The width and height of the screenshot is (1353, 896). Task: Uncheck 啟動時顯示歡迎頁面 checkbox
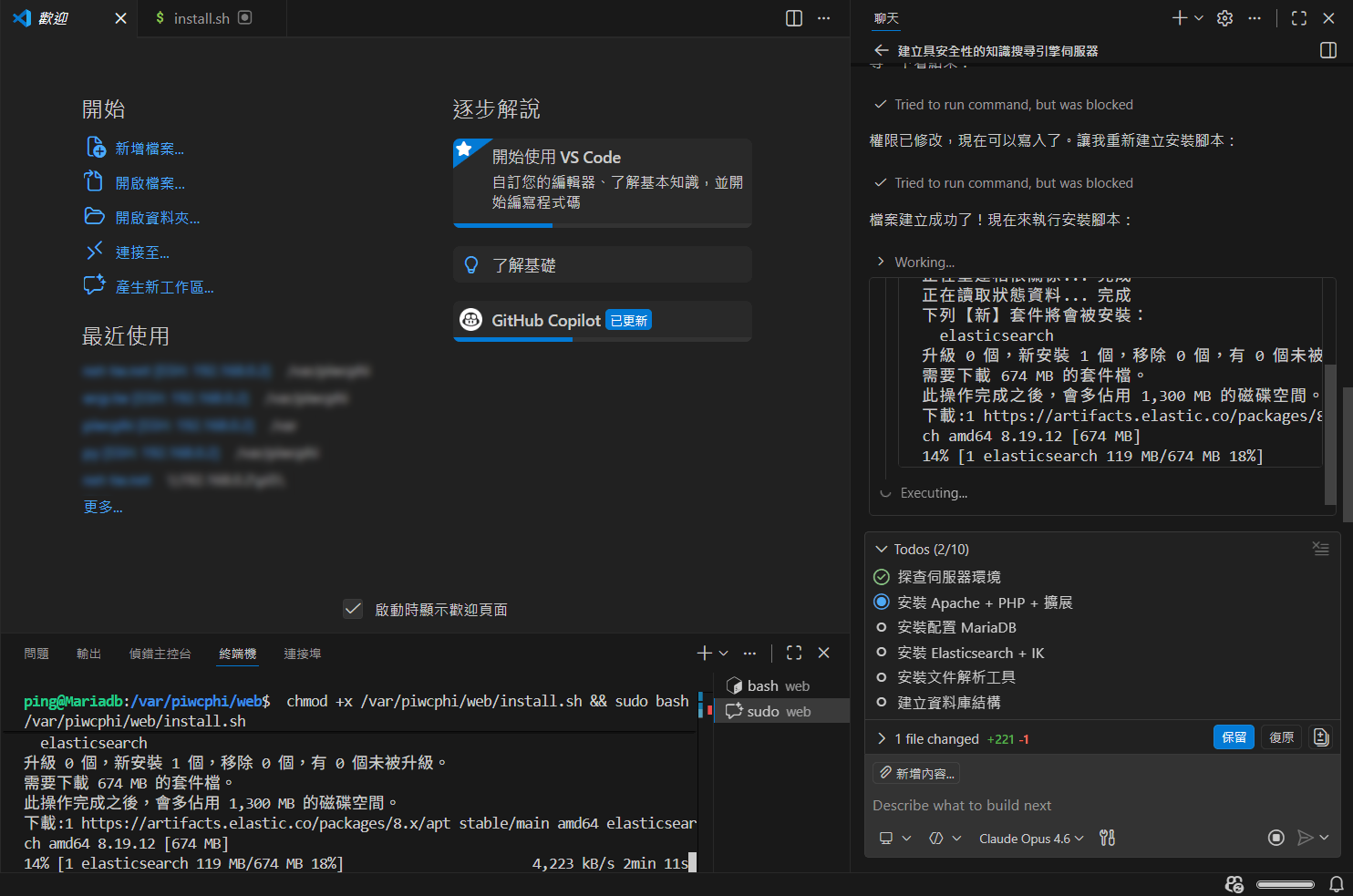coord(353,609)
